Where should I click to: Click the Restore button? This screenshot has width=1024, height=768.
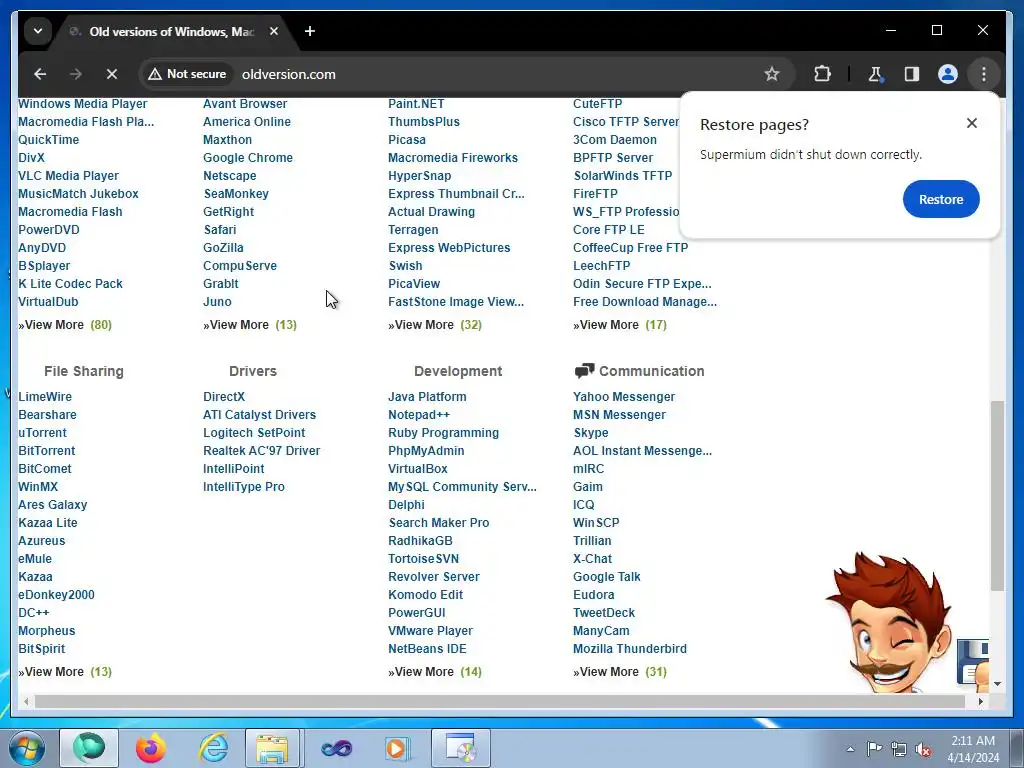click(941, 199)
